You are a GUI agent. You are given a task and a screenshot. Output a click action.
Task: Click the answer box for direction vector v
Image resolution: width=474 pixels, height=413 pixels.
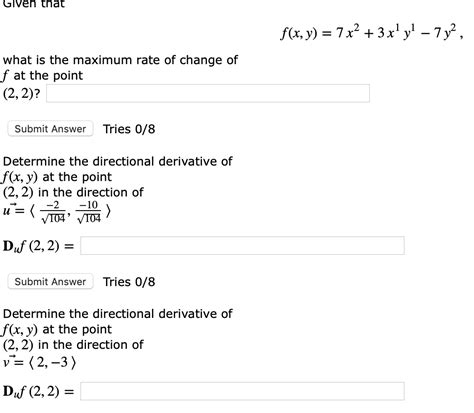coord(242,391)
